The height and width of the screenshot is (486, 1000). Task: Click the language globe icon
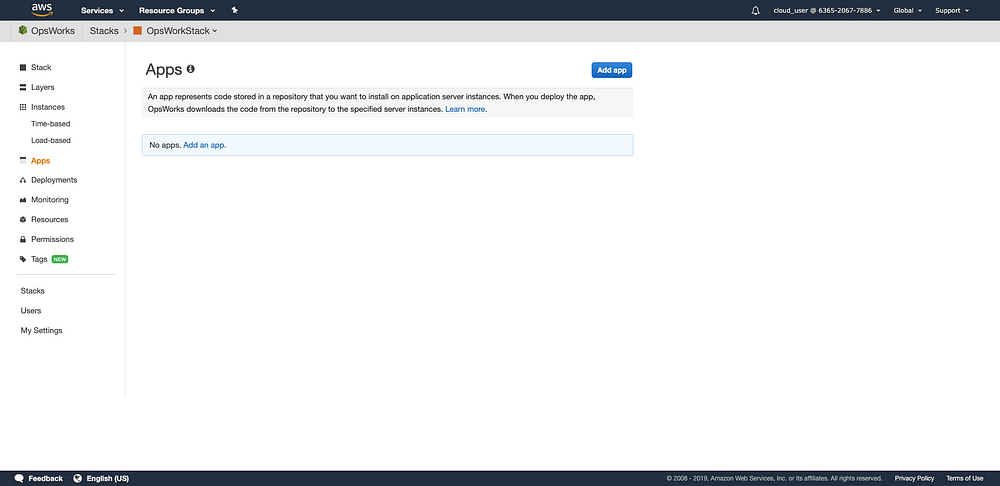click(x=78, y=478)
